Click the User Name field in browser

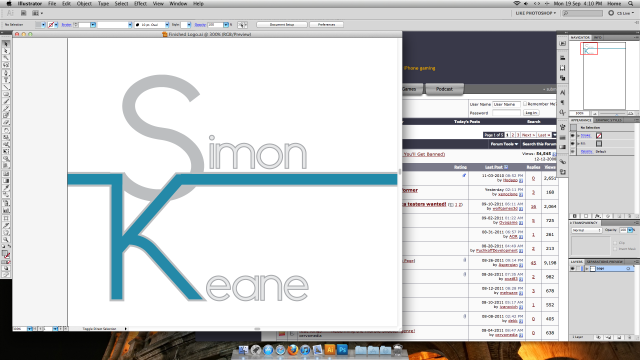coord(506,104)
